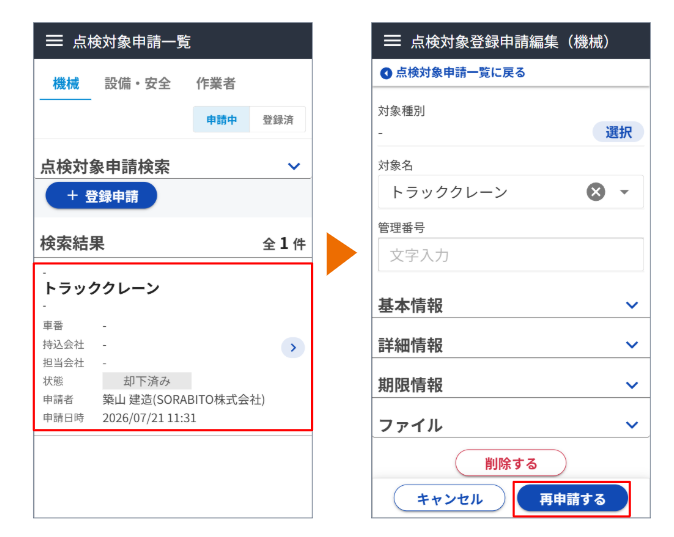Switch to 設備・安全 tab
This screenshot has height=537, width=674.
tap(138, 83)
